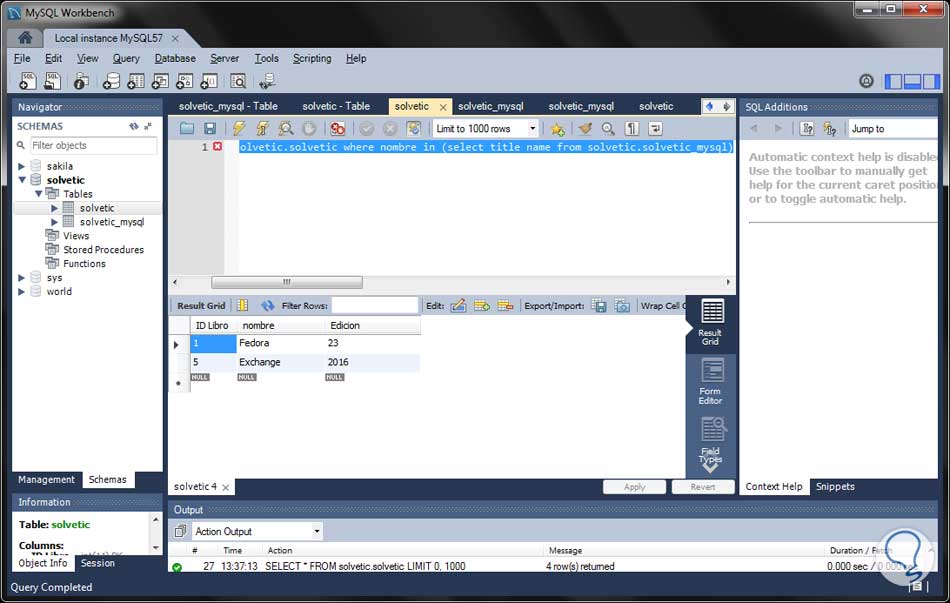
Task: Select Stored Procedures in schema tree
Action: [103, 250]
